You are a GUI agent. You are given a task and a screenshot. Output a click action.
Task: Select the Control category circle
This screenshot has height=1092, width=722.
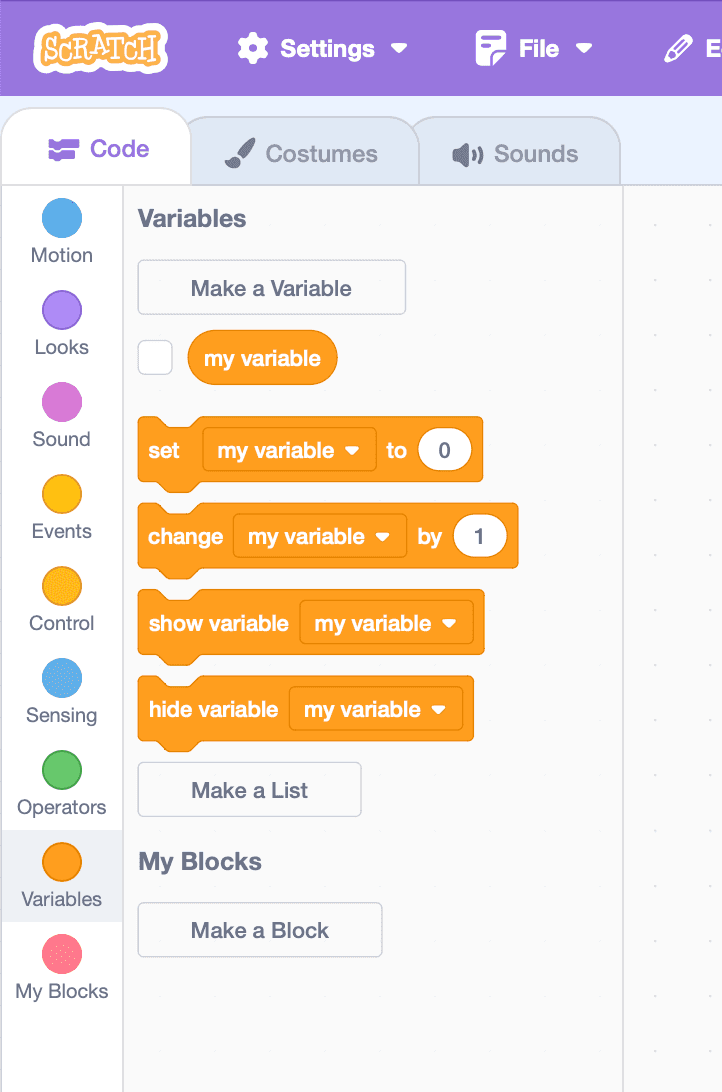point(62,587)
